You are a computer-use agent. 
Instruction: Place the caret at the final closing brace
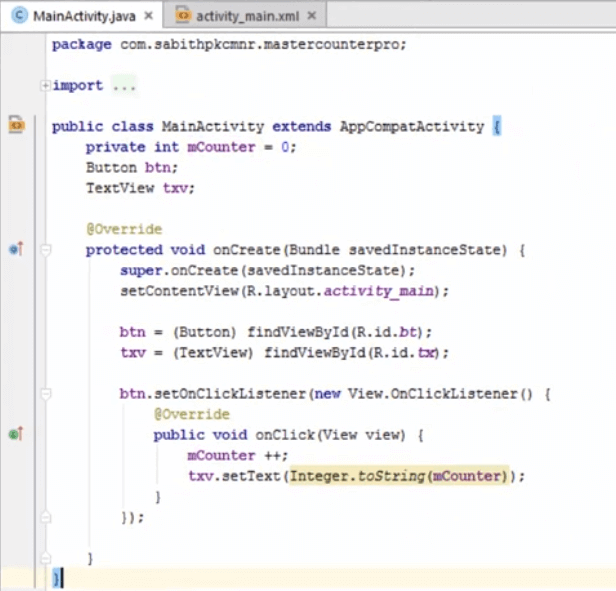(x=56, y=579)
